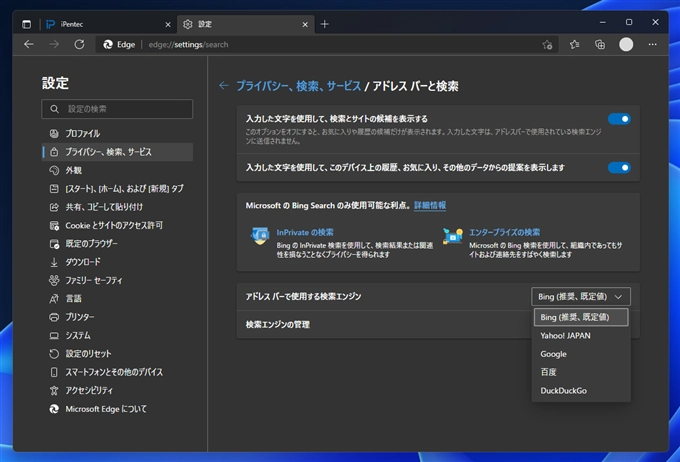
Task: Open プリンター settings in sidebar
Action: tap(117, 317)
